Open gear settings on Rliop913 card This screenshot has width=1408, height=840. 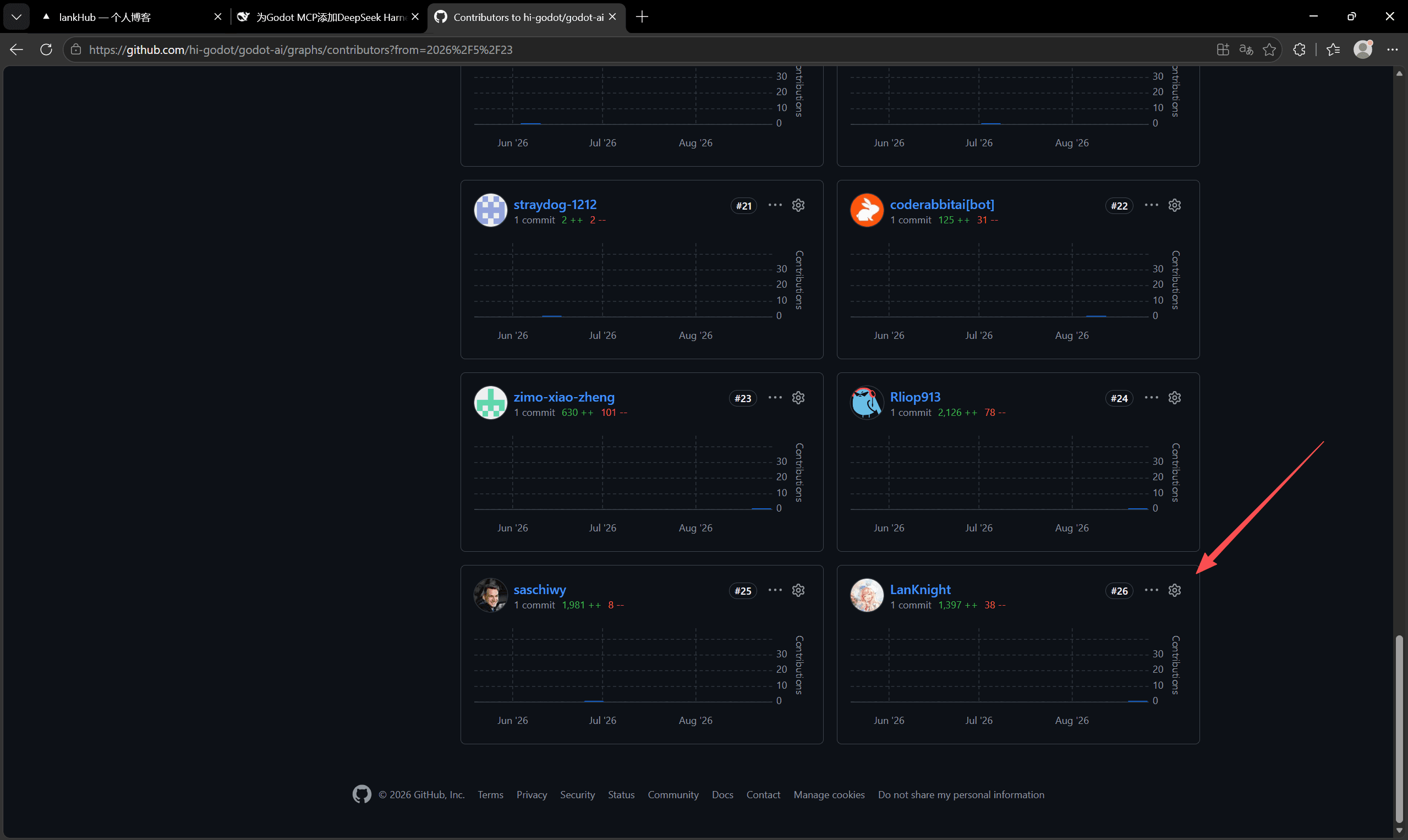coord(1175,397)
